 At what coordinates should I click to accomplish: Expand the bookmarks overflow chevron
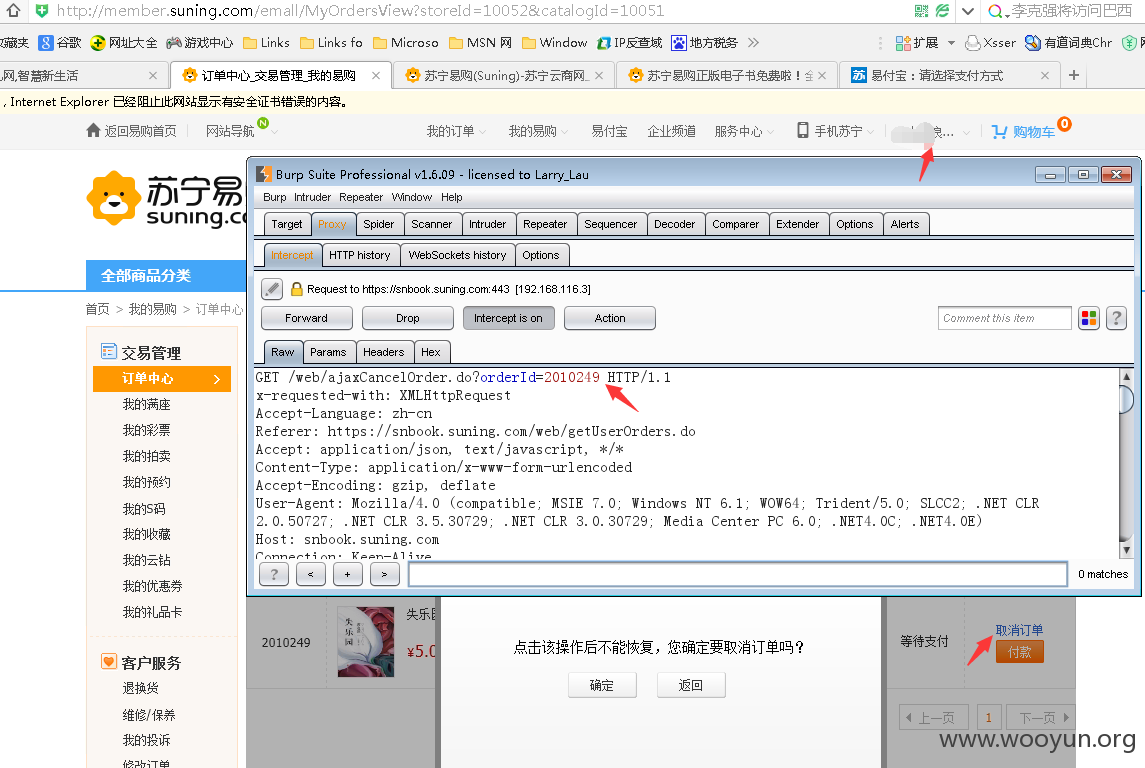tap(754, 43)
